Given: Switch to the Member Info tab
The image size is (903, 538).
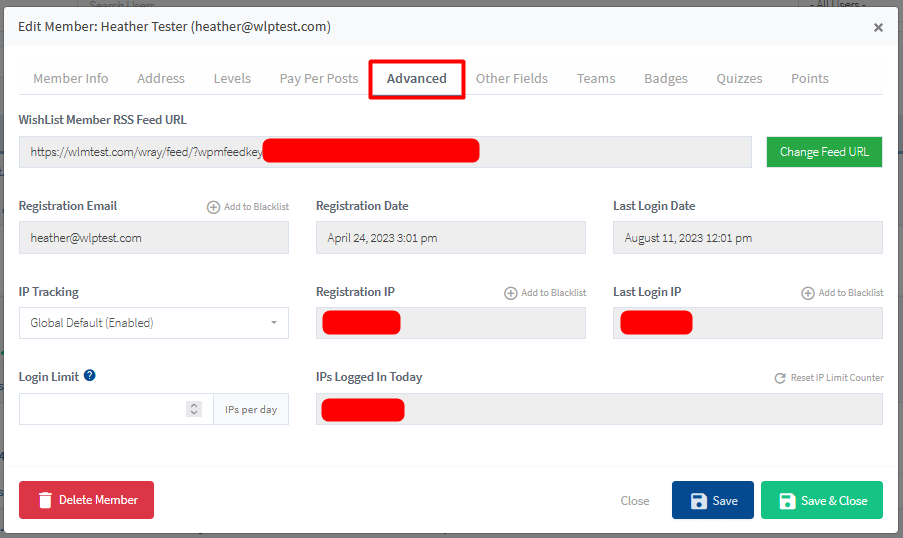Looking at the screenshot, I should point(70,78).
